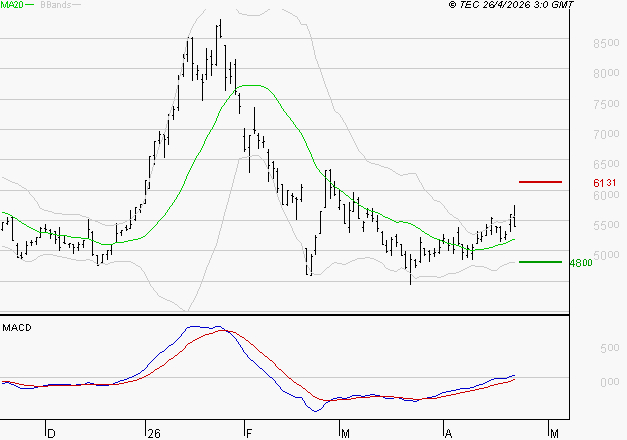This screenshot has height=440, width=627.
Task: Click the MACD 500 axis label
Action: (609, 348)
